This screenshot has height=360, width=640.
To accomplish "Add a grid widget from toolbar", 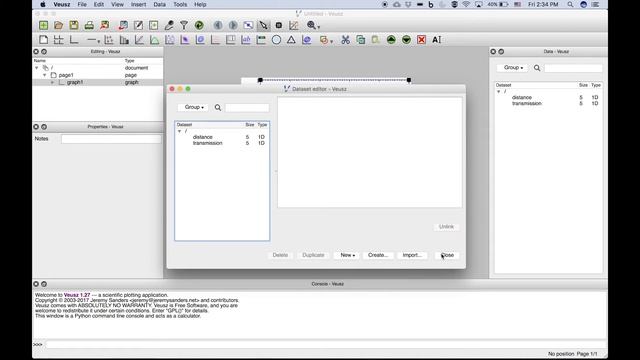I will click(58, 40).
